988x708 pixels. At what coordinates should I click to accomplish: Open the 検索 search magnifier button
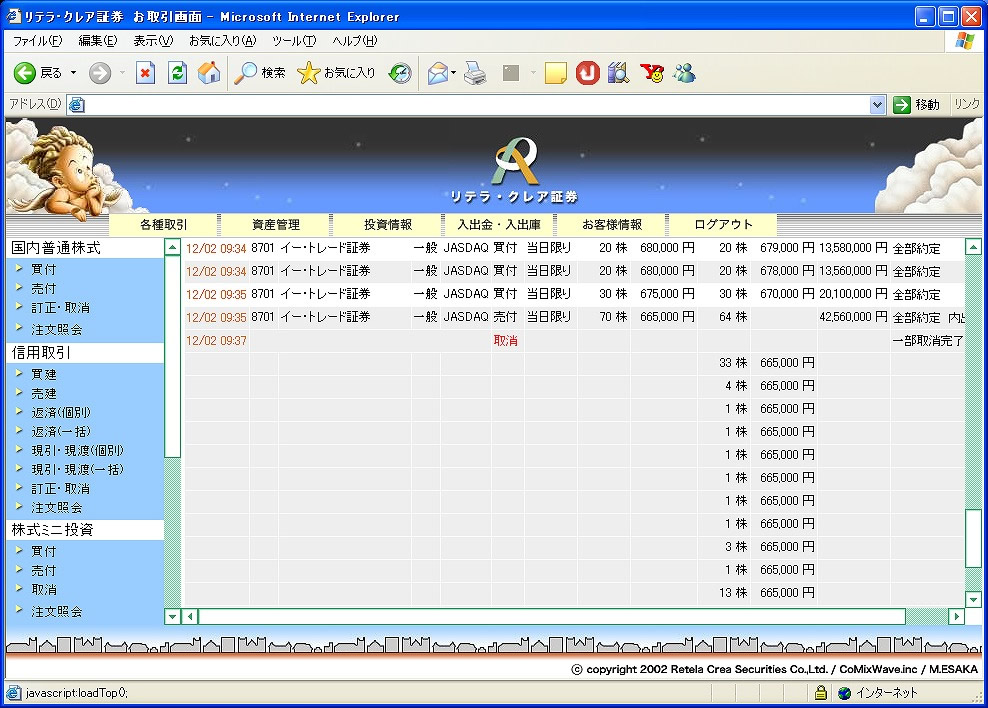point(259,73)
